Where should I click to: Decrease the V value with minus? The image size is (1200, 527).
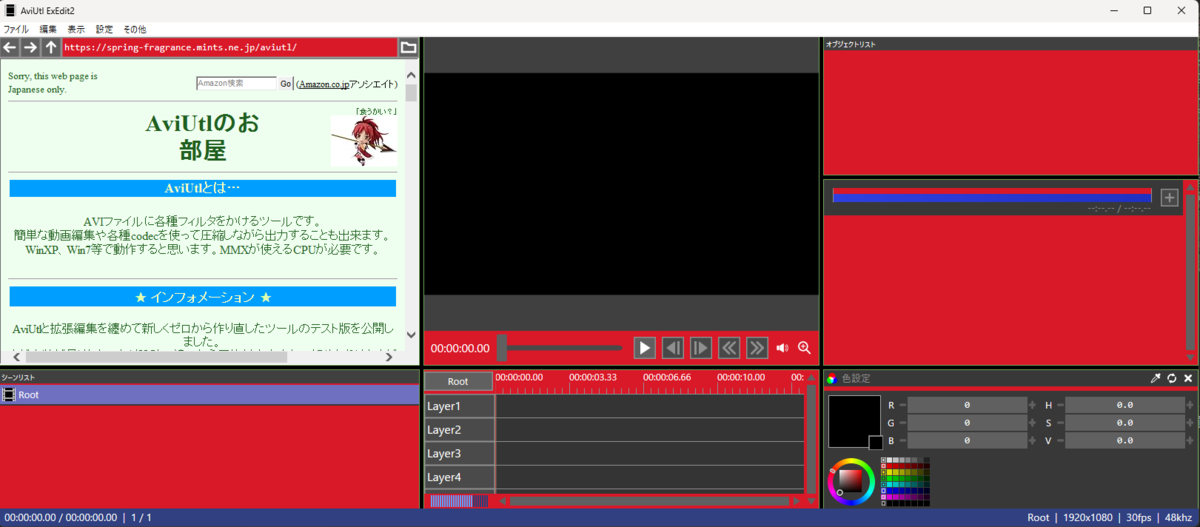click(x=1060, y=441)
